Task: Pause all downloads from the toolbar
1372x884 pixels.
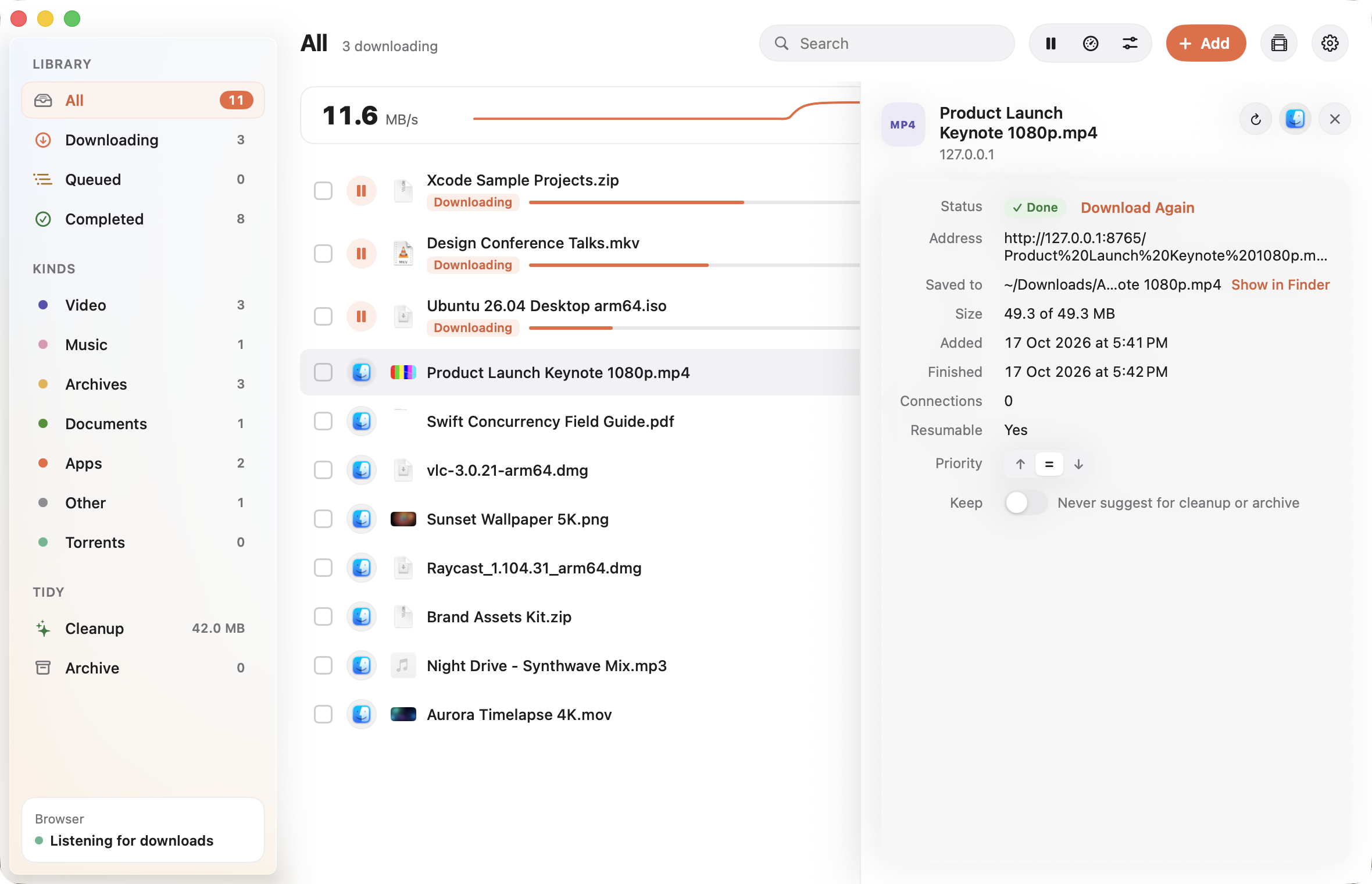Action: pos(1051,43)
